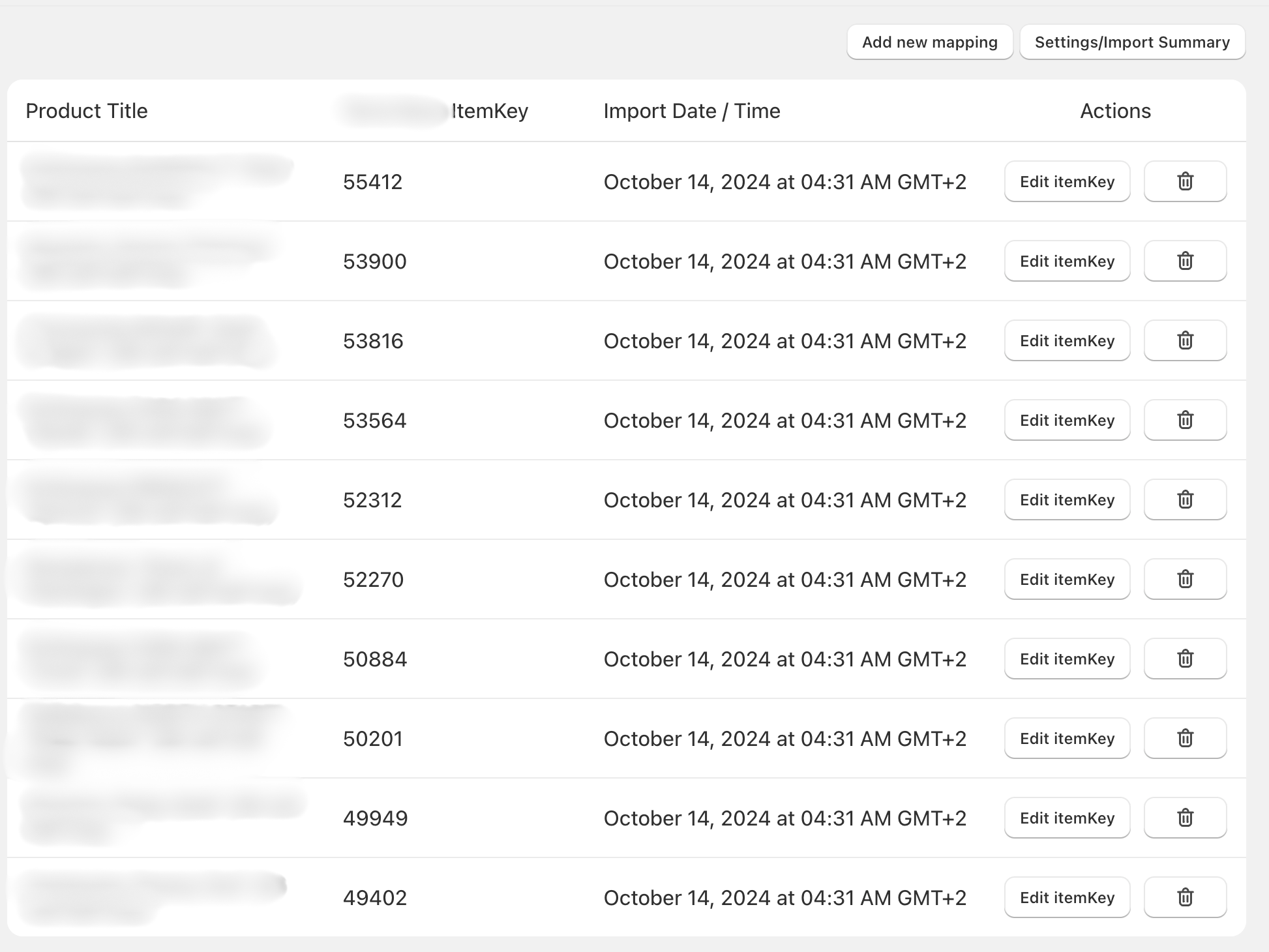The width and height of the screenshot is (1269, 952).
Task: Delete the 53564 mapping via trash icon
Action: pyautogui.click(x=1185, y=420)
